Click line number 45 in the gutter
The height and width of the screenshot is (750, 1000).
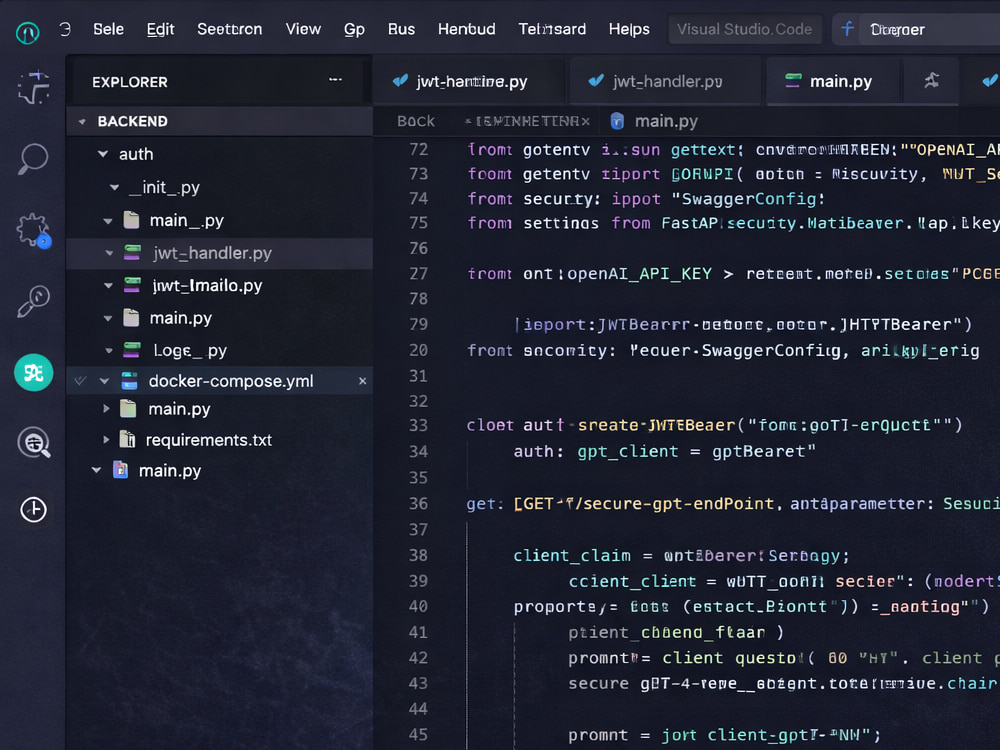click(x=418, y=734)
